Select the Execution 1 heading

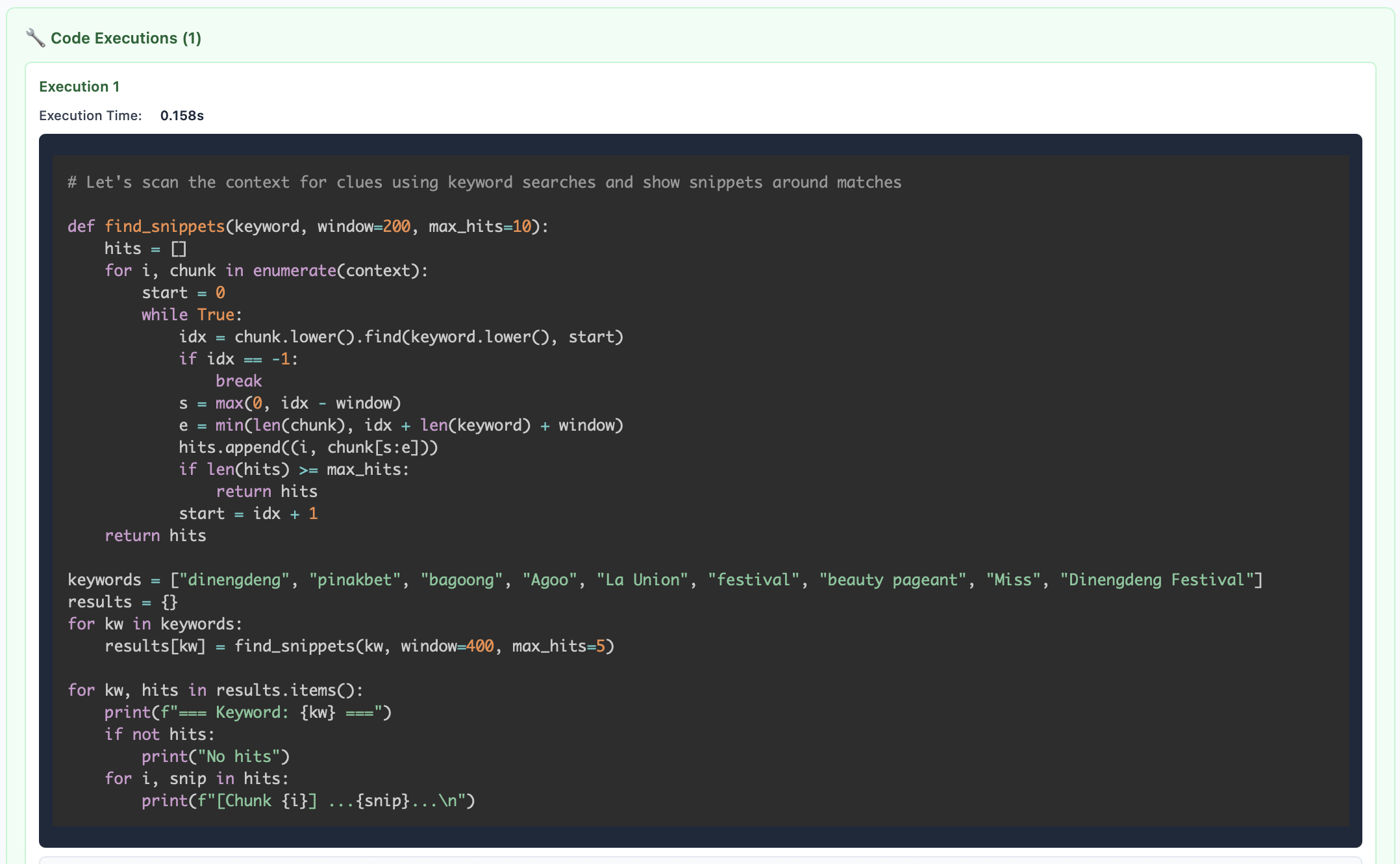(79, 86)
